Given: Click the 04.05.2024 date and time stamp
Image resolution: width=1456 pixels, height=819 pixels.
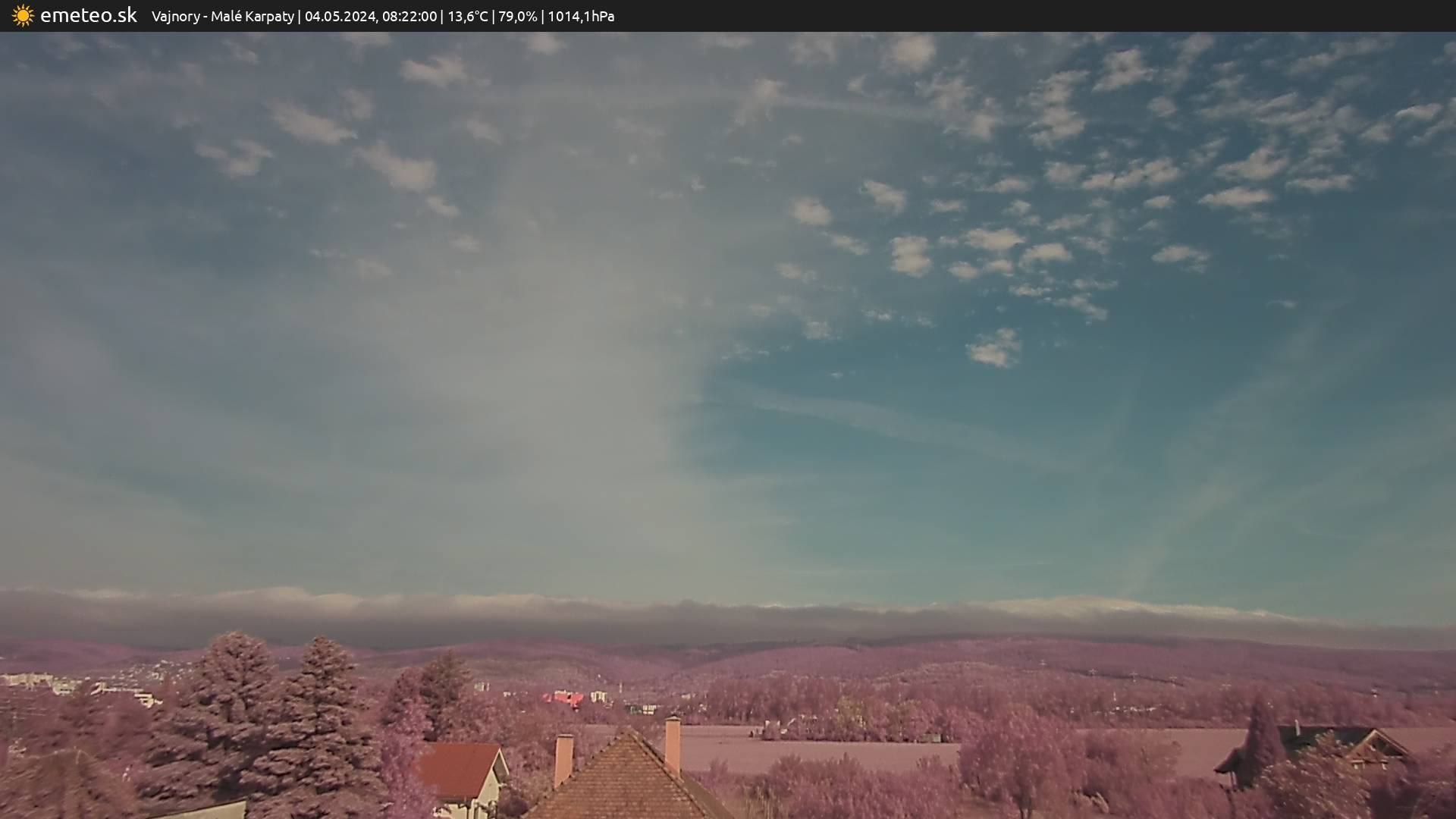Looking at the screenshot, I should (x=370, y=16).
